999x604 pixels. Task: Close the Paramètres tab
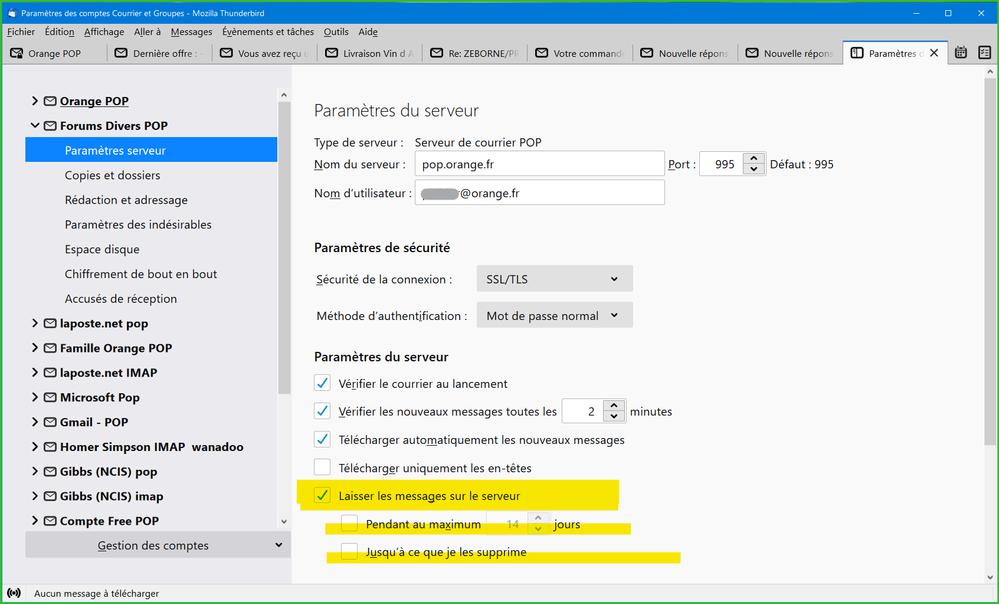point(934,54)
